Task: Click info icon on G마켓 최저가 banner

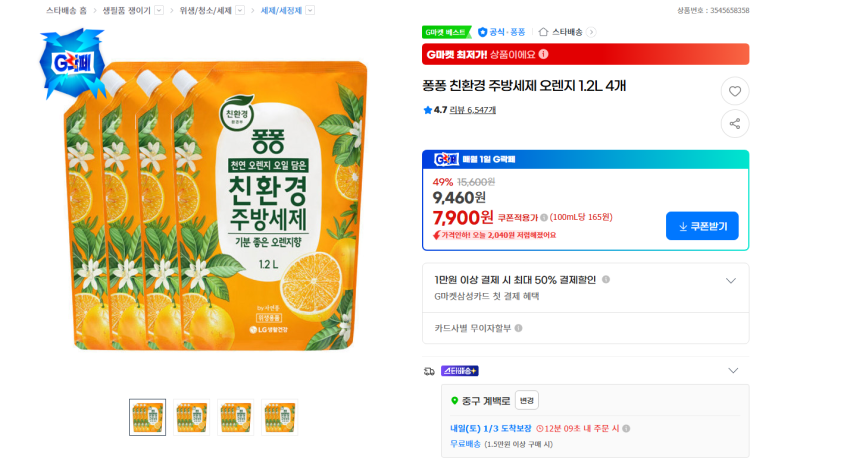Action: click(544, 54)
